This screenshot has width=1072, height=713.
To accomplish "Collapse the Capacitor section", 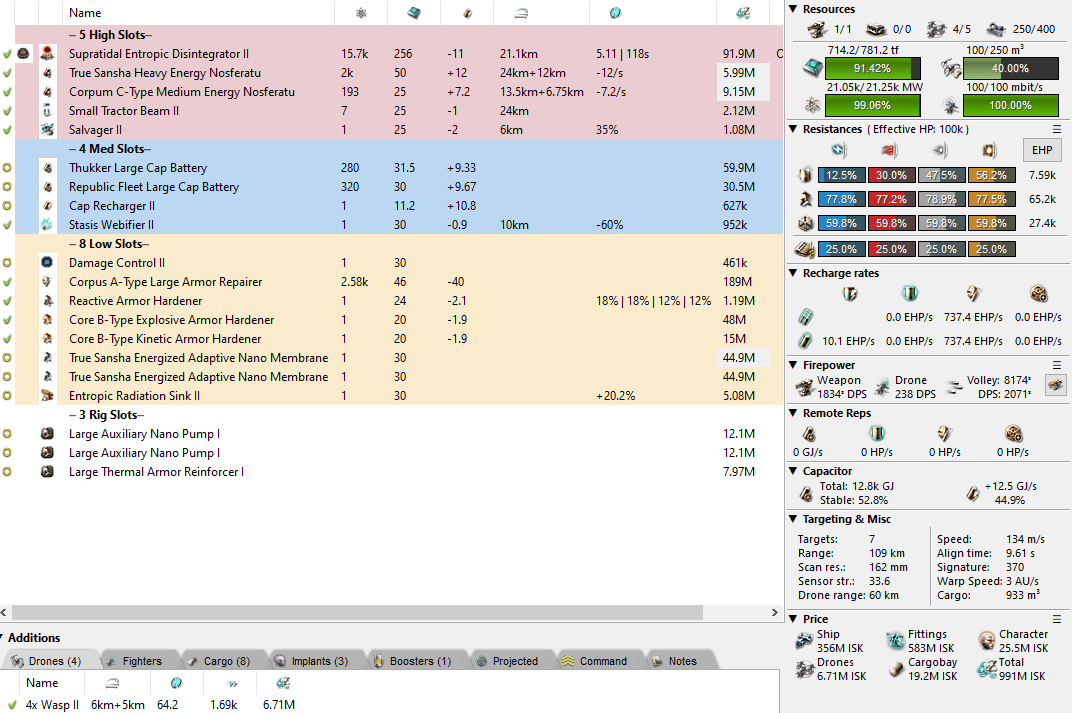I will pos(793,471).
